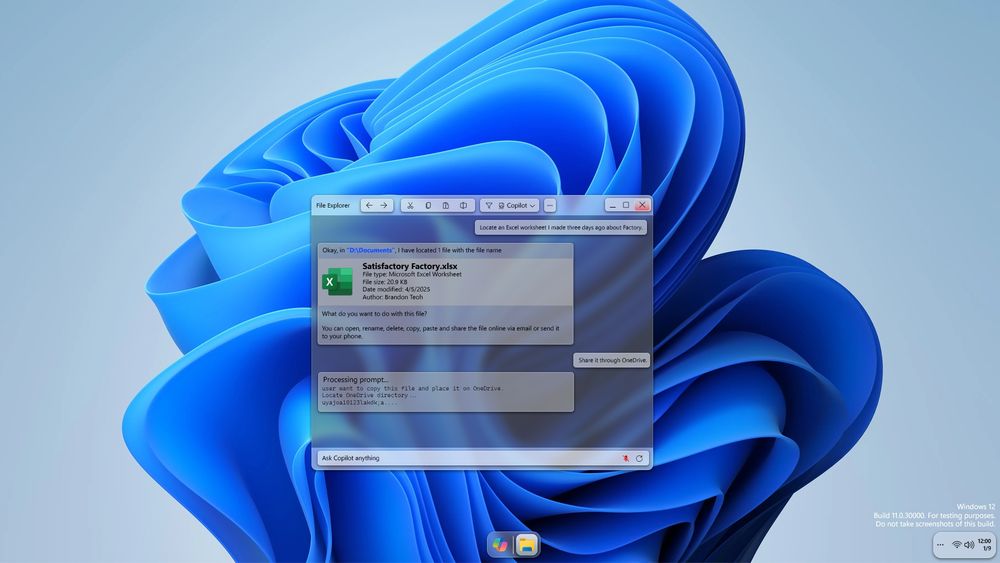This screenshot has height=563, width=1000.
Task: Click the 'Date modified: 4/5/2025' line
Action: 396,289
